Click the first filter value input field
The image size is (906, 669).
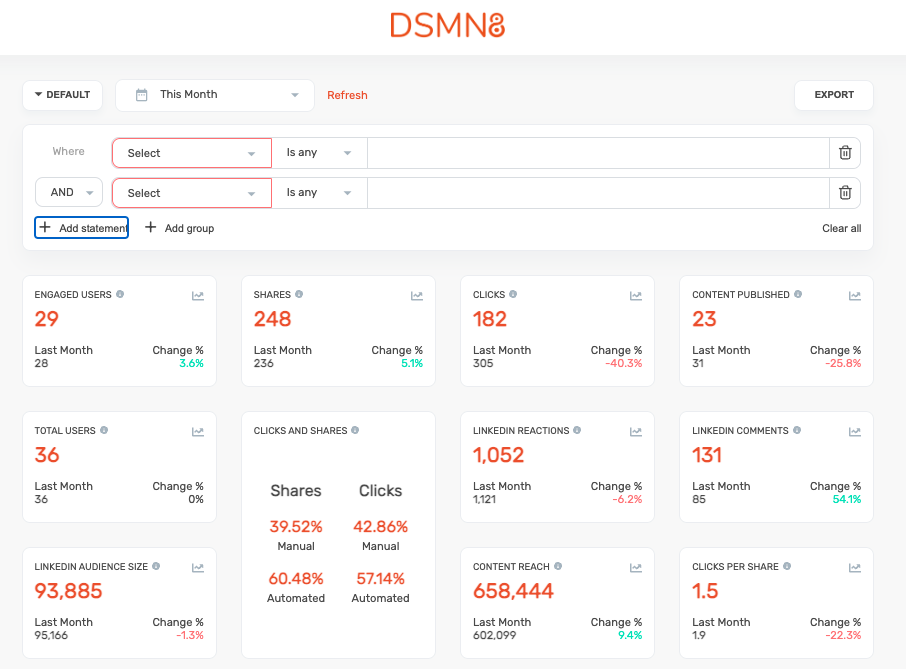click(598, 153)
